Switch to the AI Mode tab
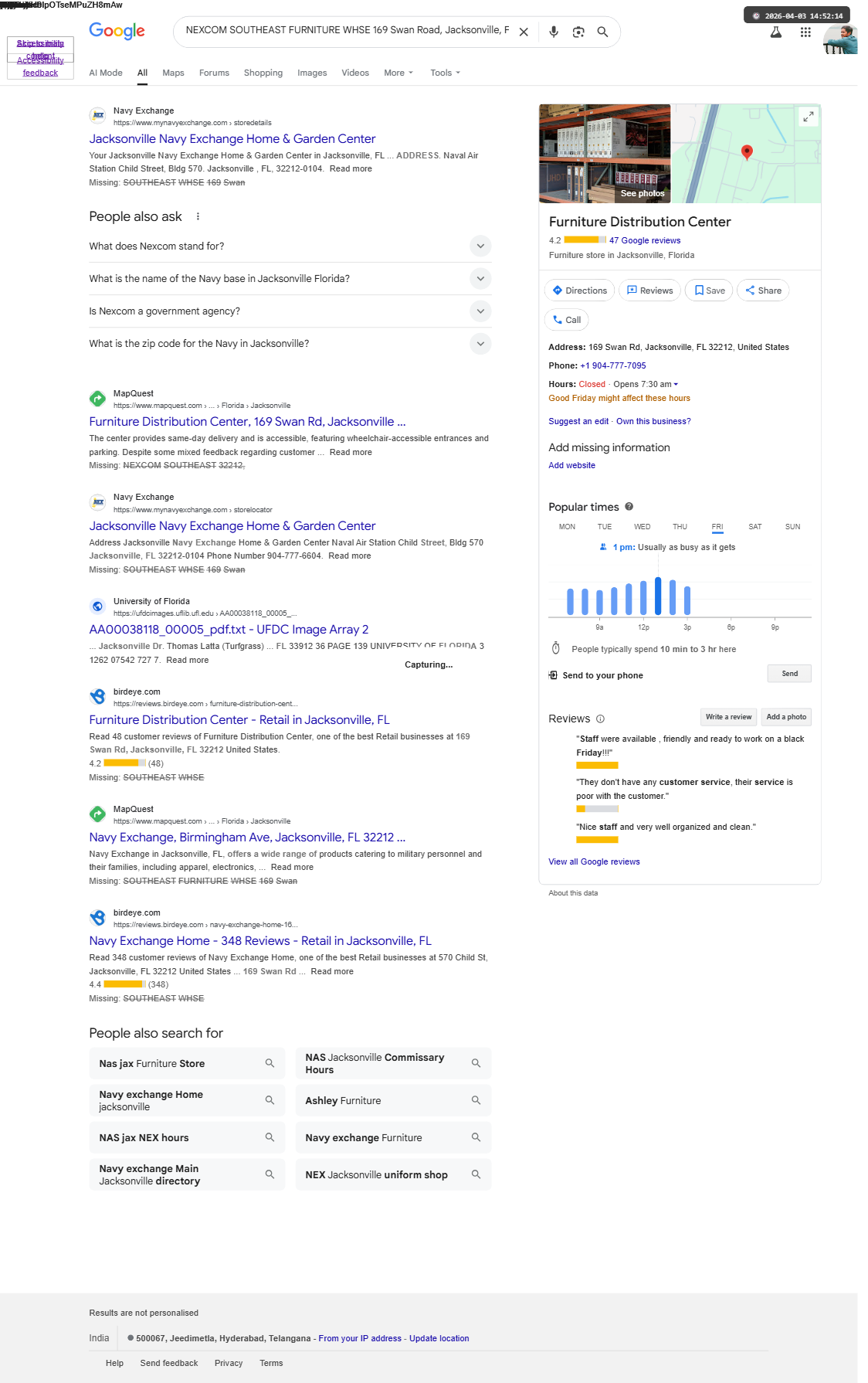Viewport: 868px width, 1383px height. [x=106, y=73]
